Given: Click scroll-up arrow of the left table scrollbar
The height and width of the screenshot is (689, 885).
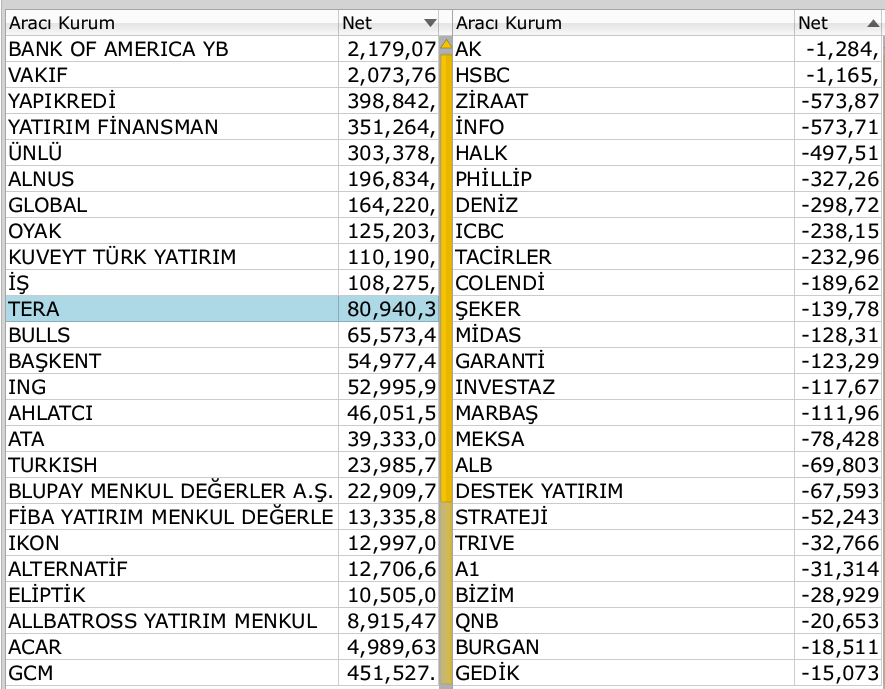Looking at the screenshot, I should click(446, 43).
